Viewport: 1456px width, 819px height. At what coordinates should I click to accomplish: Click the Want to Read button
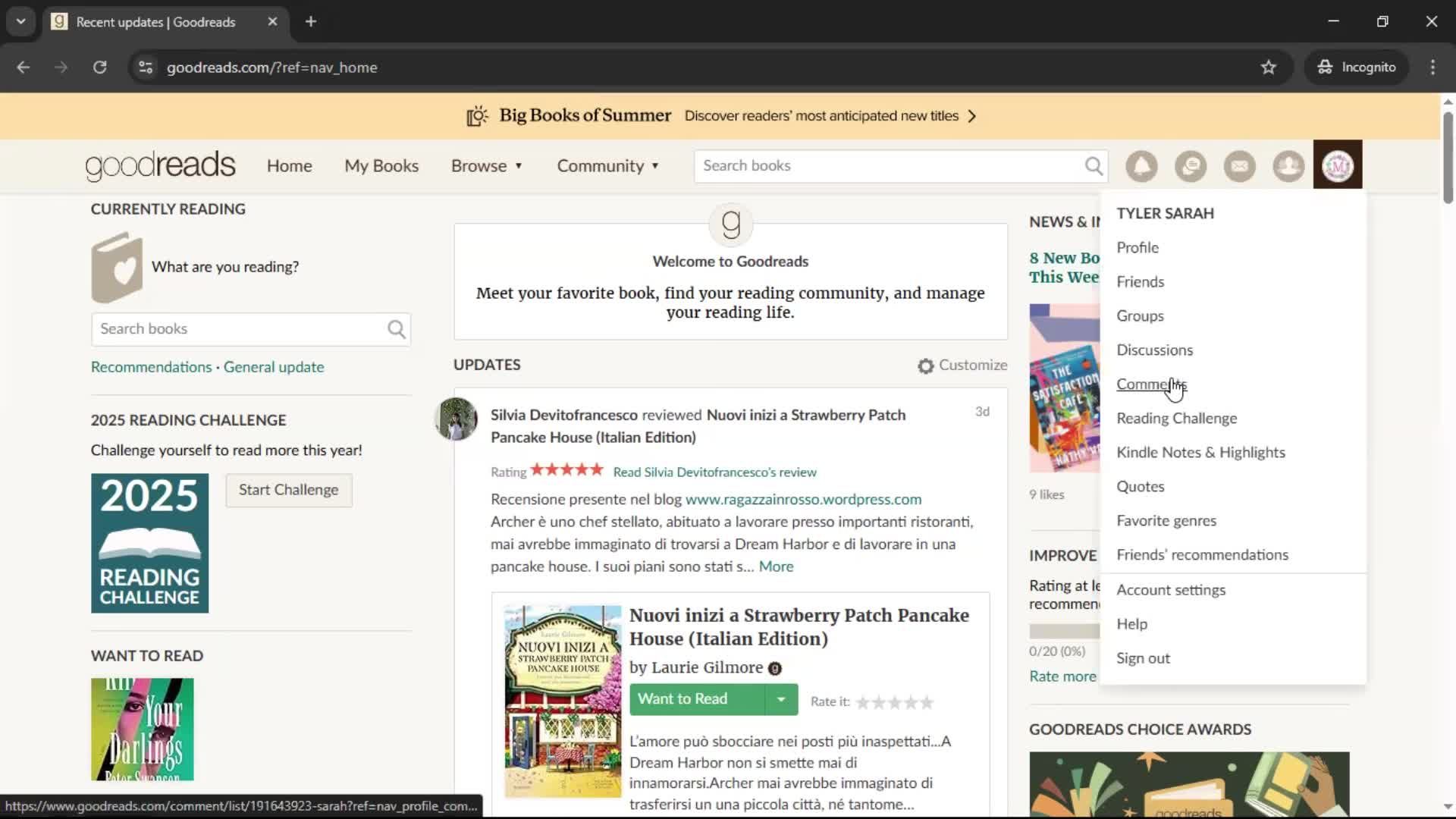coord(697,699)
